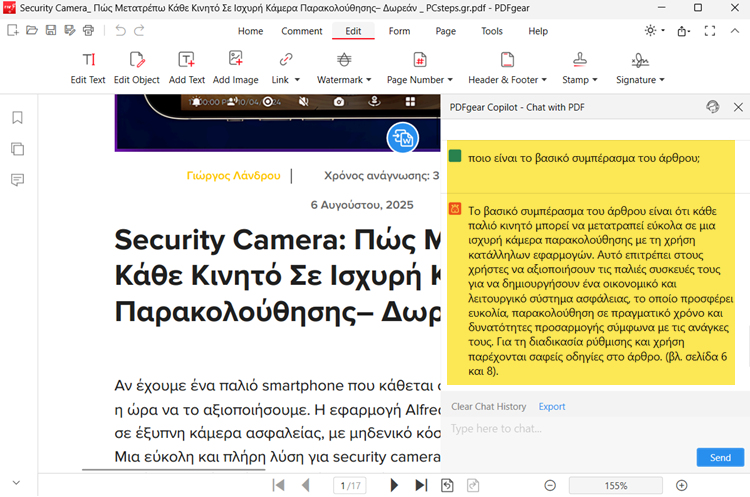Select the Edit tab
This screenshot has width=750, height=497.
353,31
